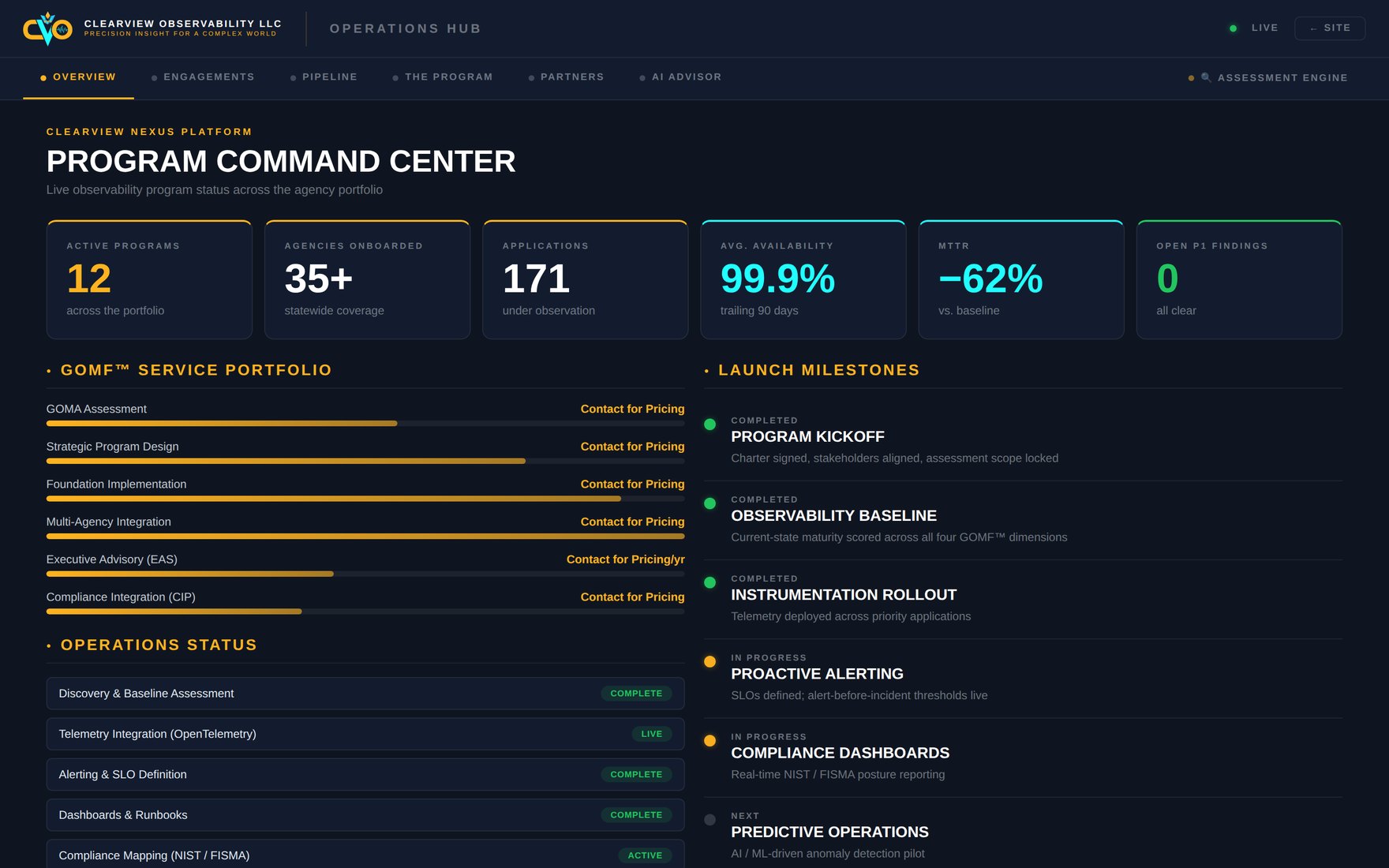Click Contact for Pricing for Strategic Program Design
Screen dimensions: 1389x868
coord(632,447)
